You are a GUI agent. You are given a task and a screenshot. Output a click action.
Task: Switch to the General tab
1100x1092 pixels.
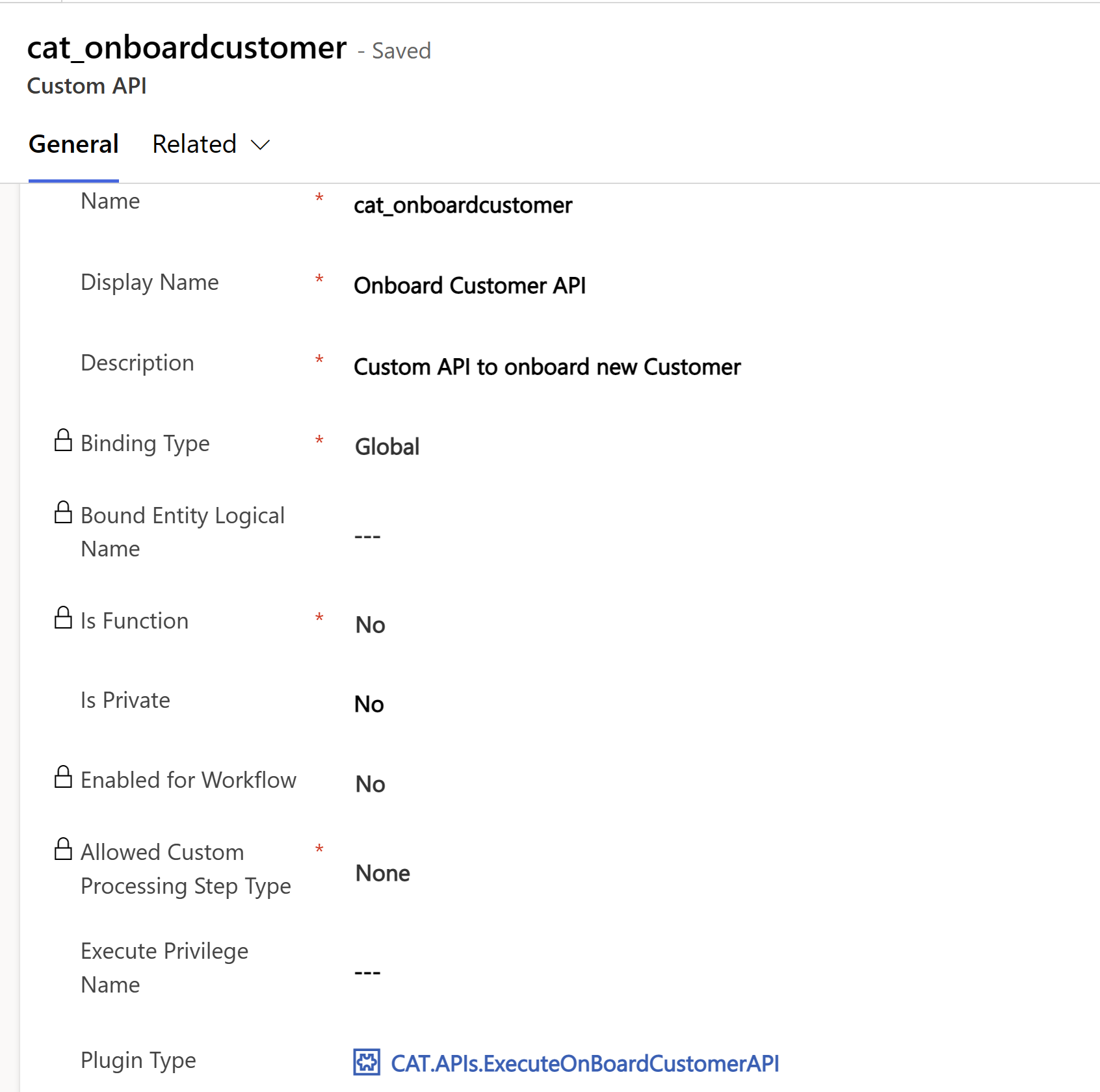click(x=73, y=144)
